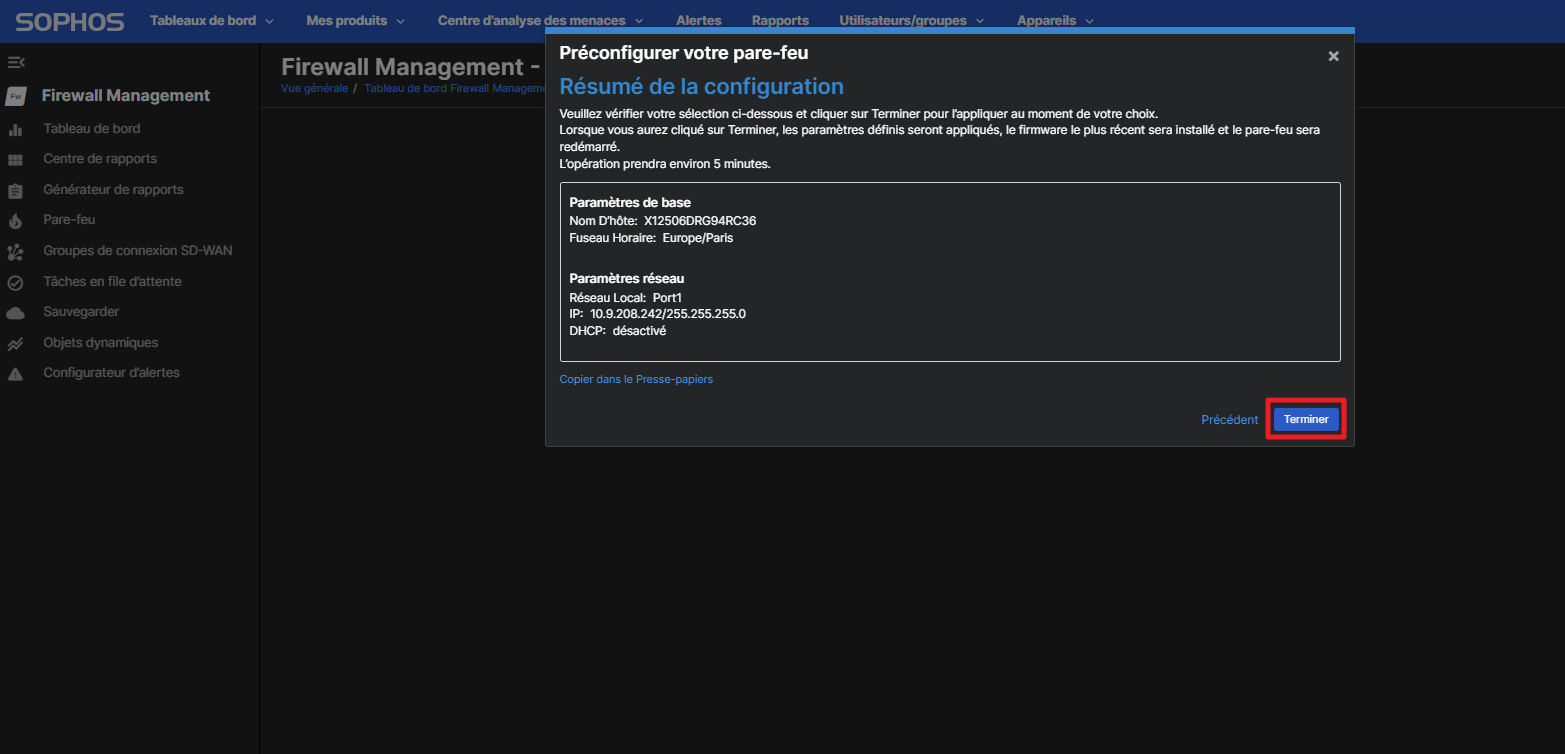
Task: Collapse the sidebar with the menu toggle icon
Action: coord(16,62)
